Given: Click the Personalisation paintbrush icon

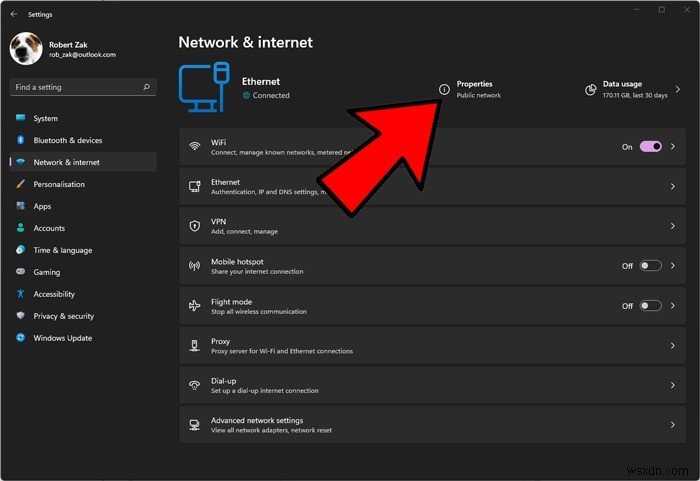Looking at the screenshot, I should pyautogui.click(x=21, y=184).
